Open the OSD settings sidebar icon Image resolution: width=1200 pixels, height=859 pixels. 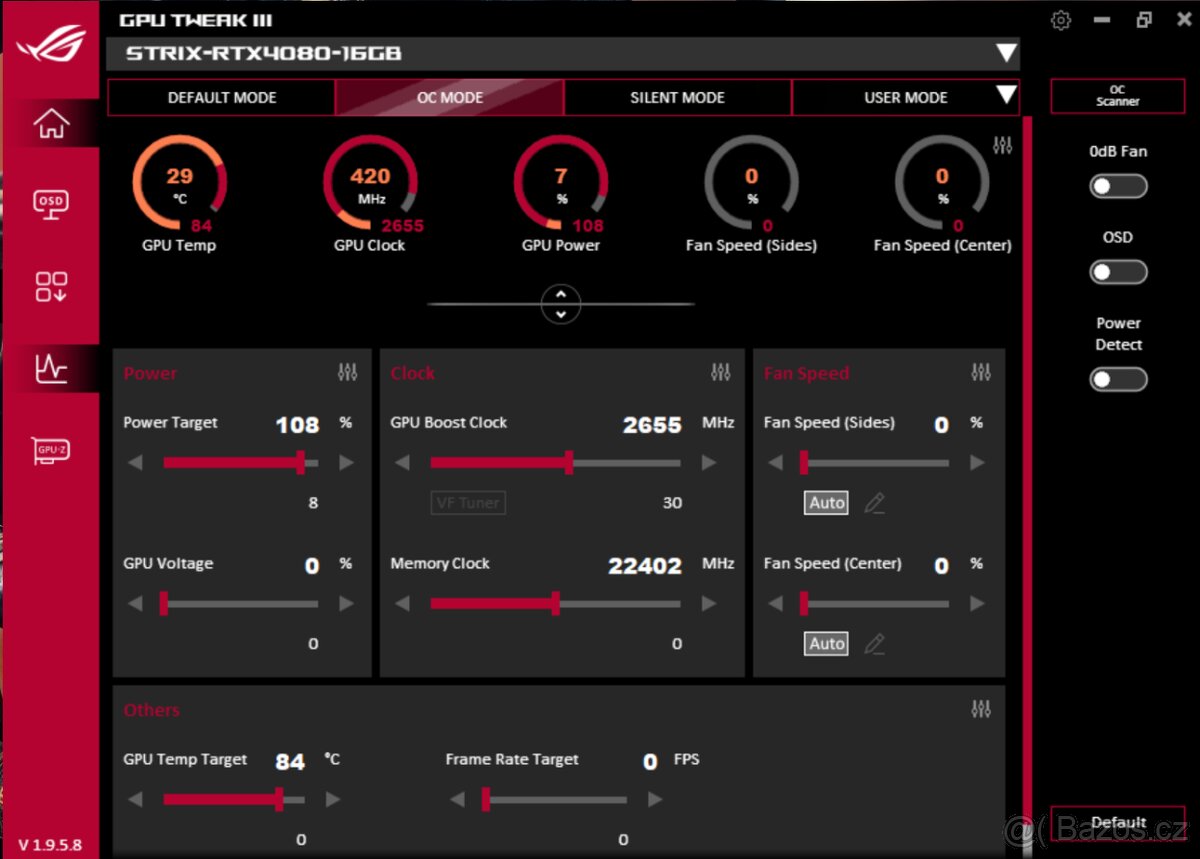point(51,204)
